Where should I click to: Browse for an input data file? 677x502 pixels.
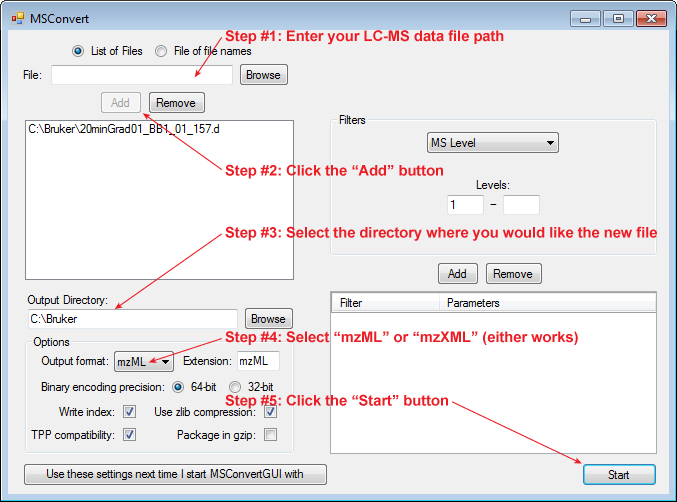(x=263, y=75)
